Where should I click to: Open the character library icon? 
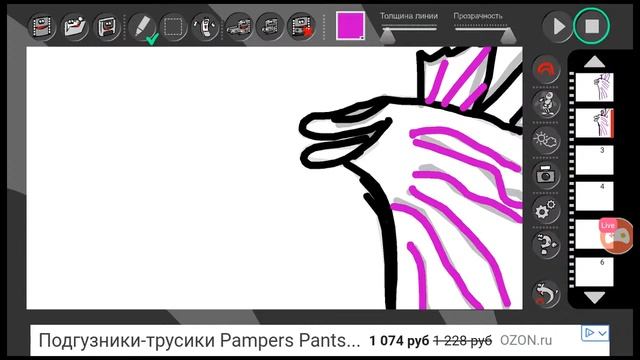point(546,104)
